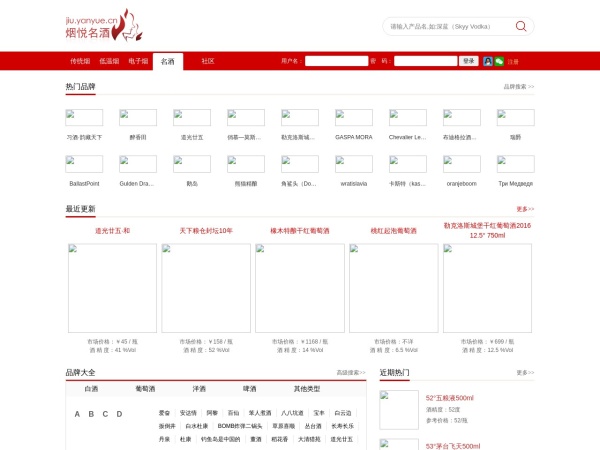The height and width of the screenshot is (450, 600).
Task: Select the 啤酒 category tab
Action: (x=249, y=389)
